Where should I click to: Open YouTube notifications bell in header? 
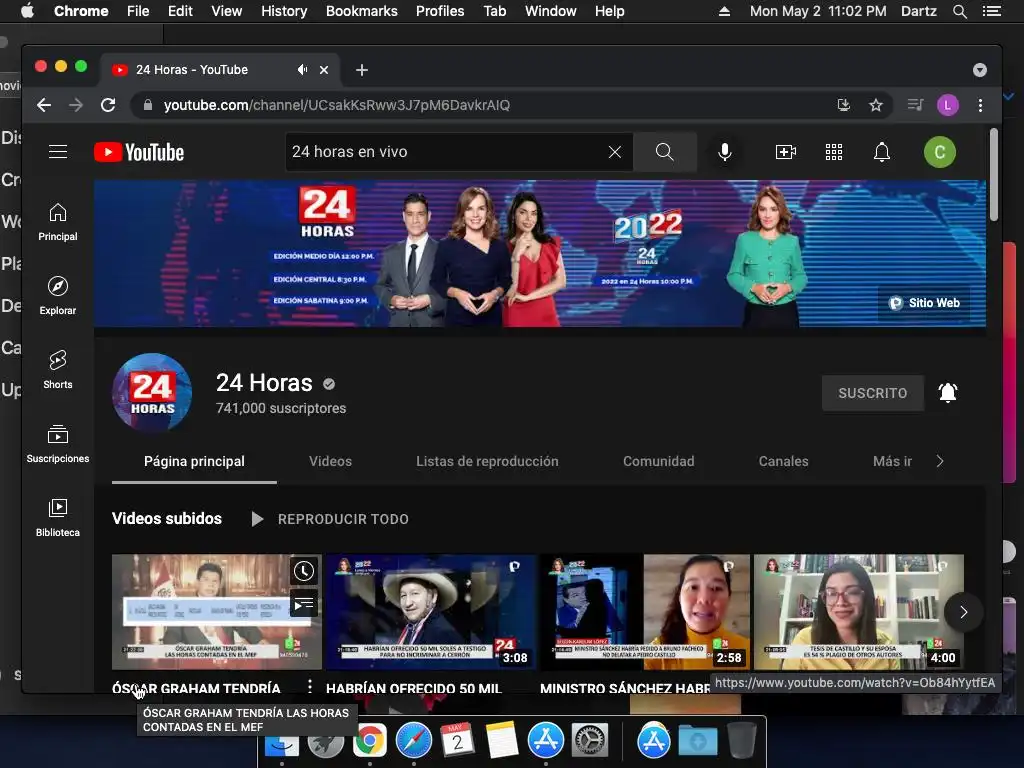point(882,152)
